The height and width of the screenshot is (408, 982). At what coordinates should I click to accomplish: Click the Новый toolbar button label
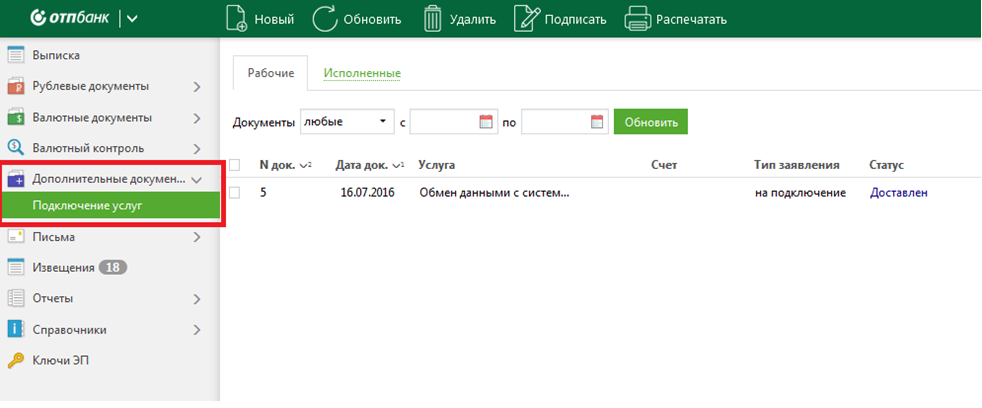pos(274,19)
